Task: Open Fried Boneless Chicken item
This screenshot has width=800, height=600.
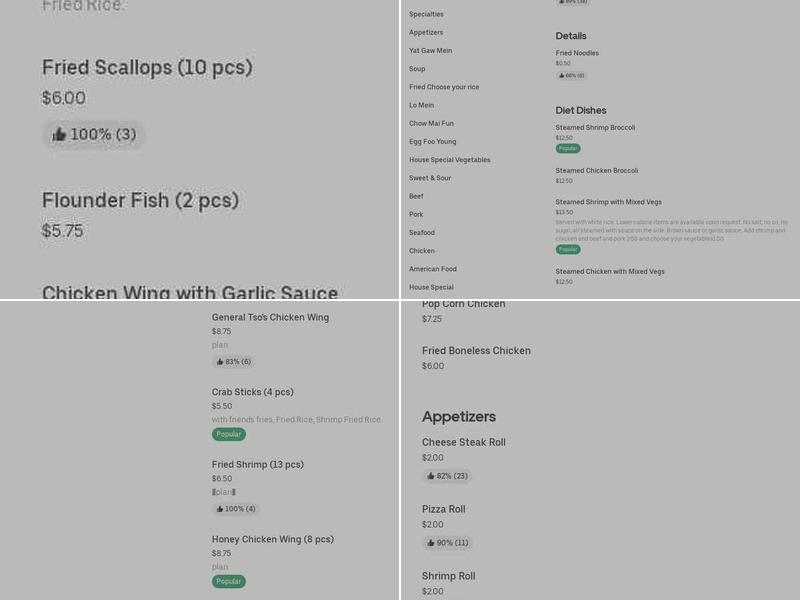Action: [x=476, y=351]
